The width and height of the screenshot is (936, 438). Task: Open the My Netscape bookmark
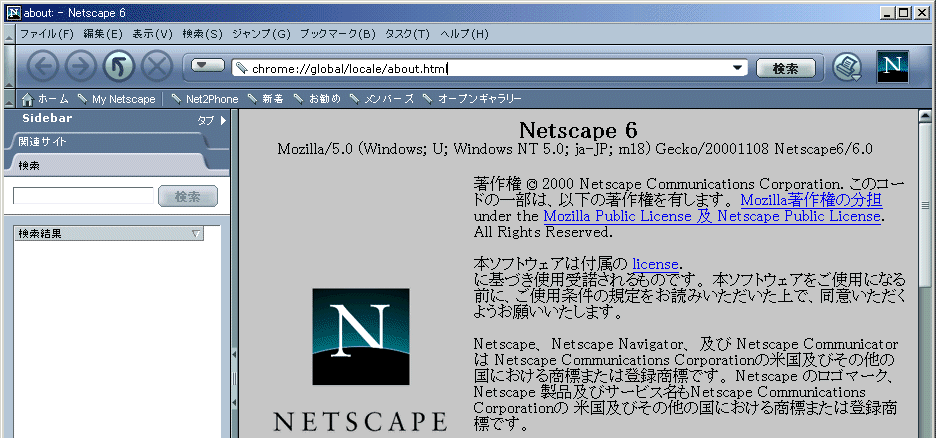(x=117, y=99)
